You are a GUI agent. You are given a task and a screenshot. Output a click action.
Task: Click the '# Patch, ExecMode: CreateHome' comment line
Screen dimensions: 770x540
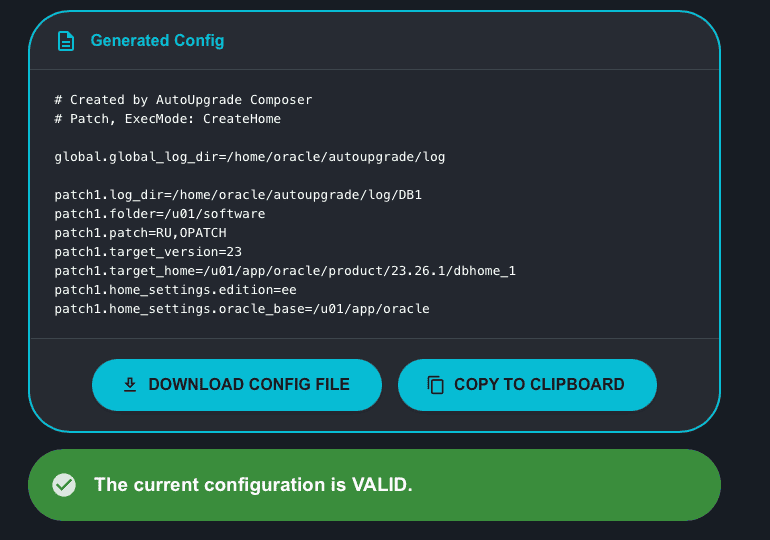(x=168, y=119)
